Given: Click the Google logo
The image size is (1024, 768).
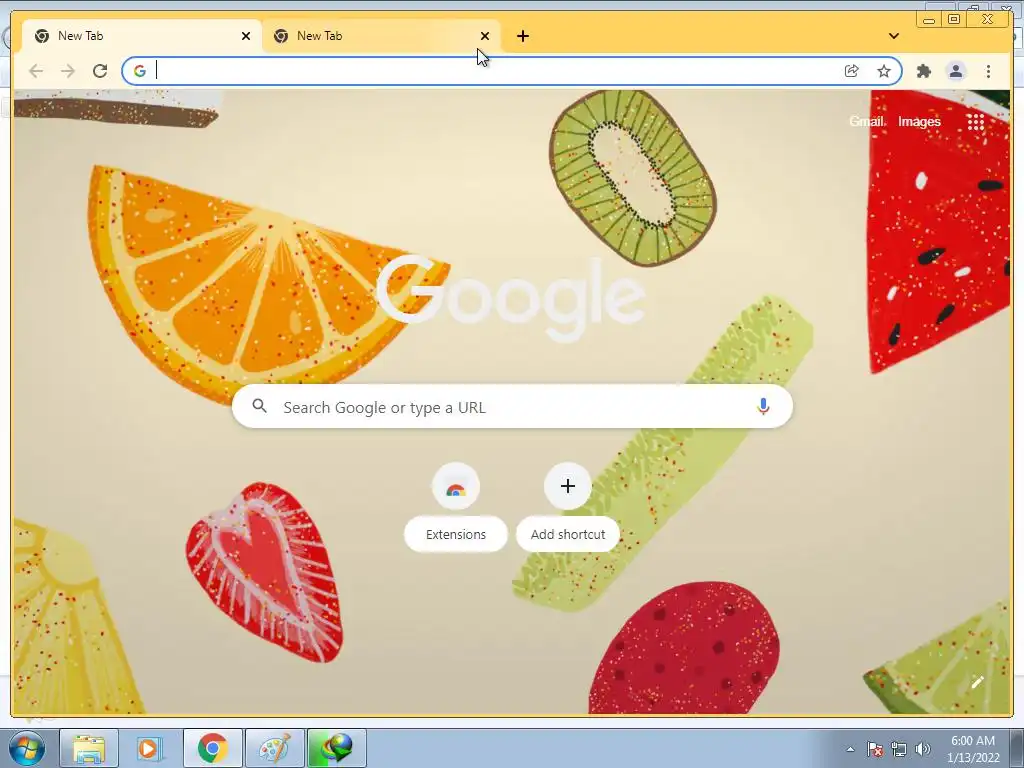Looking at the screenshot, I should tap(511, 298).
